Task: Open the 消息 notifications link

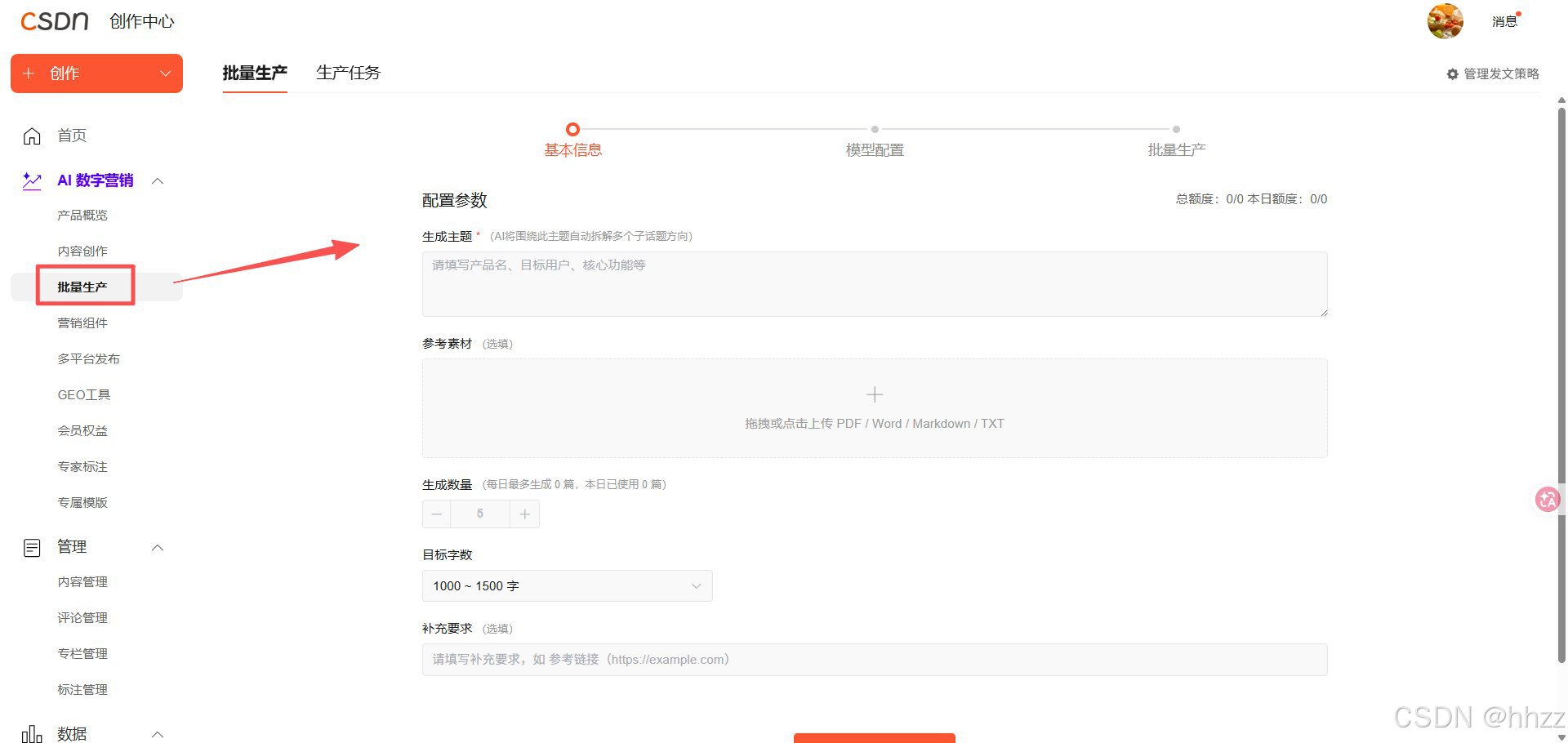Action: point(1504,22)
